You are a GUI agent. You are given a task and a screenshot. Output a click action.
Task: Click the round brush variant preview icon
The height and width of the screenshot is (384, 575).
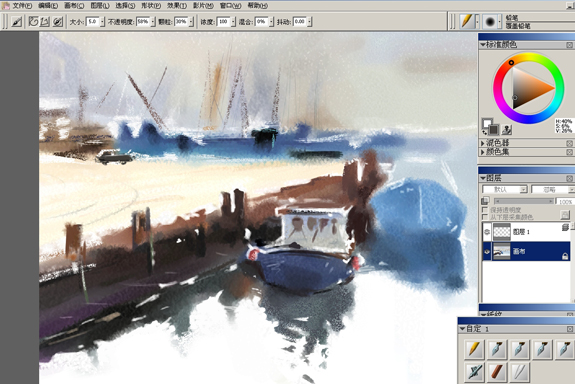pos(490,22)
